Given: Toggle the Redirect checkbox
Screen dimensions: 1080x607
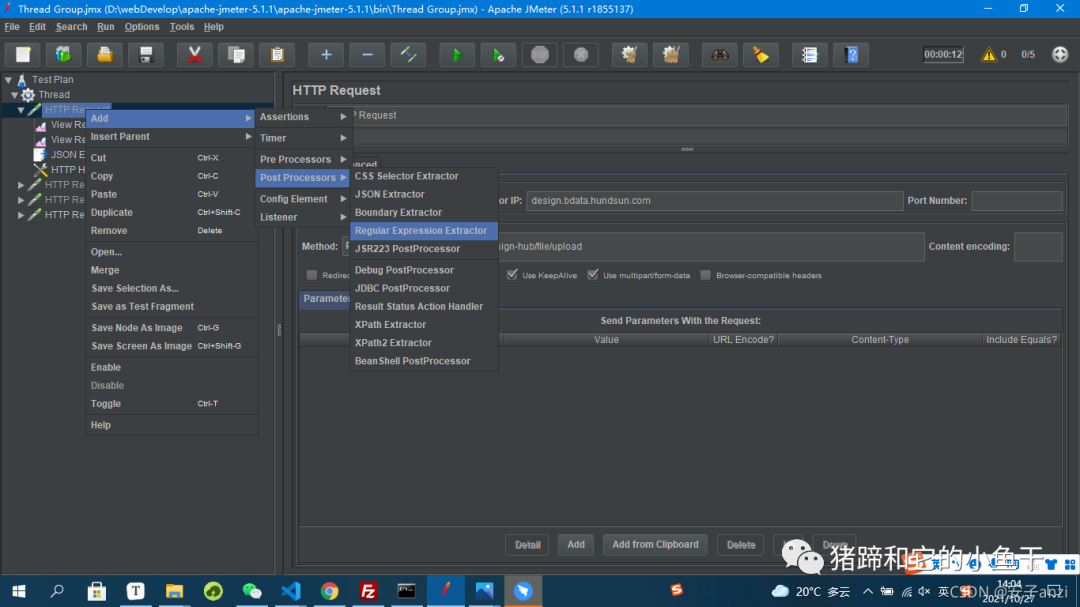Looking at the screenshot, I should tap(312, 275).
